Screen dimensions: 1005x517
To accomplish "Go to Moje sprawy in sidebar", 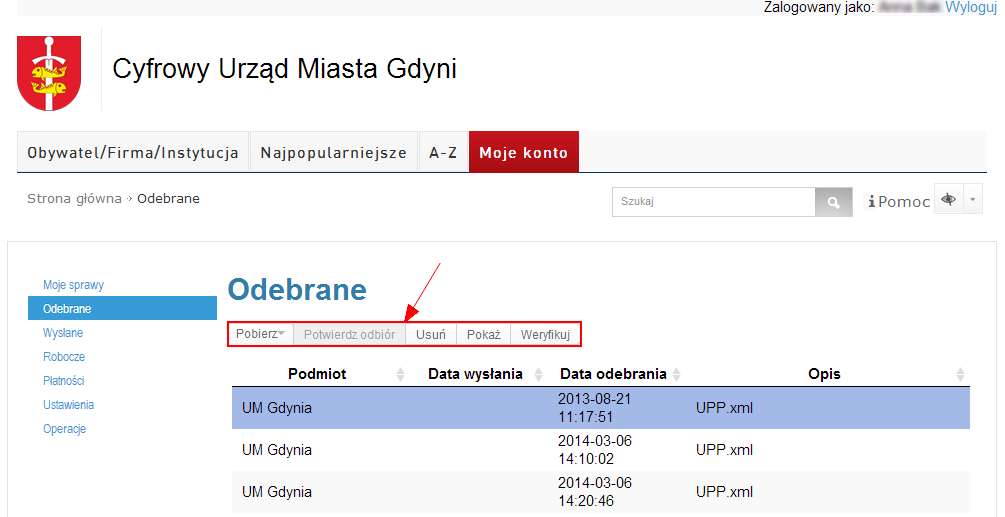I will pyautogui.click(x=73, y=285).
